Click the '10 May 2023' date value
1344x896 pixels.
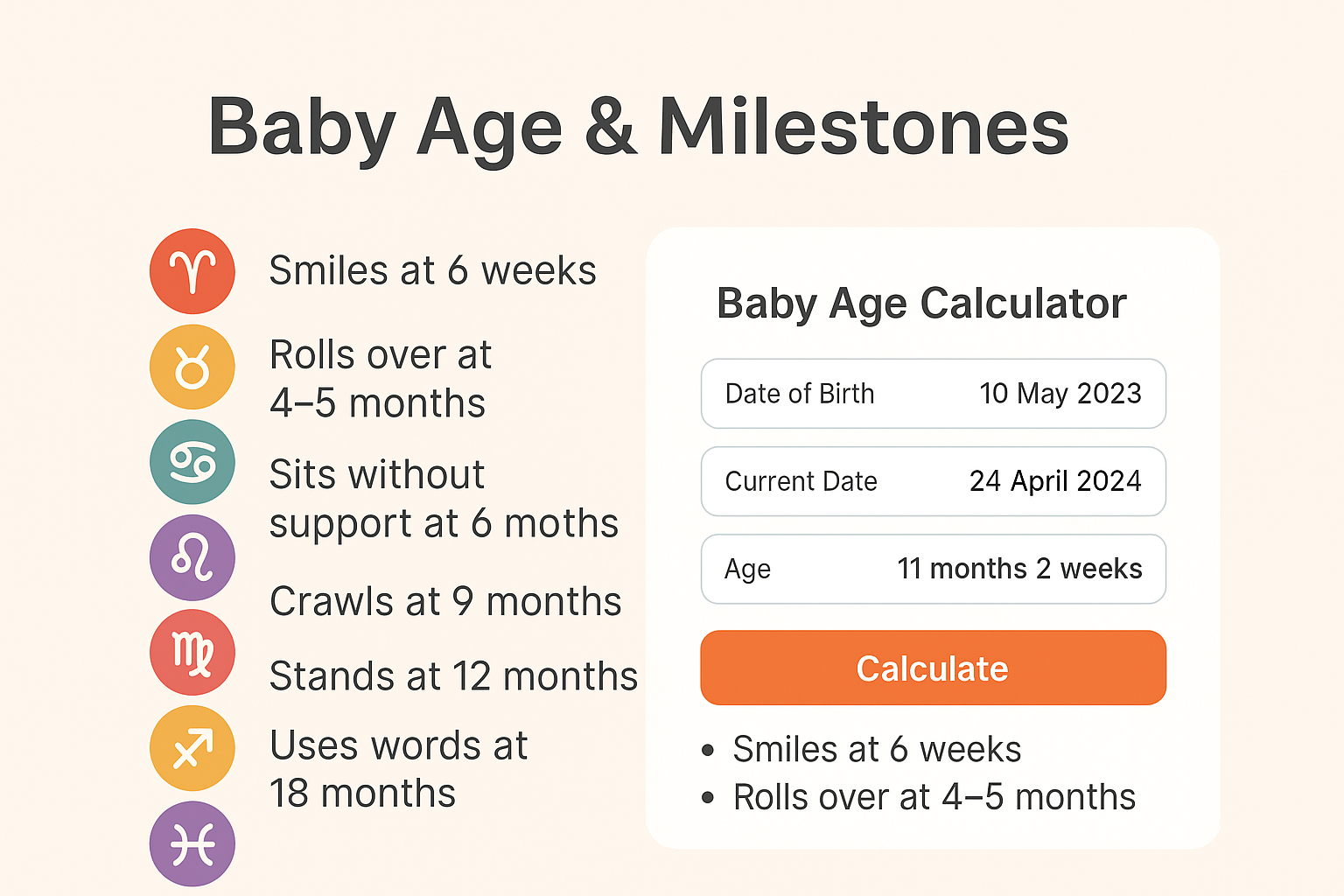1060,394
